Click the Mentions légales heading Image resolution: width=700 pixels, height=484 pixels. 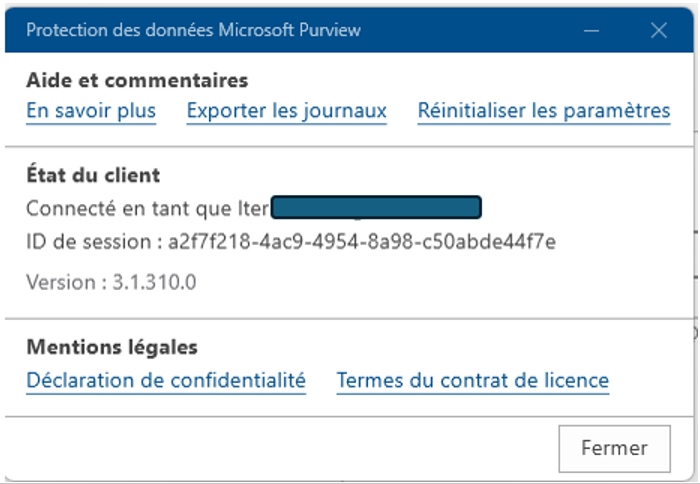click(x=112, y=347)
